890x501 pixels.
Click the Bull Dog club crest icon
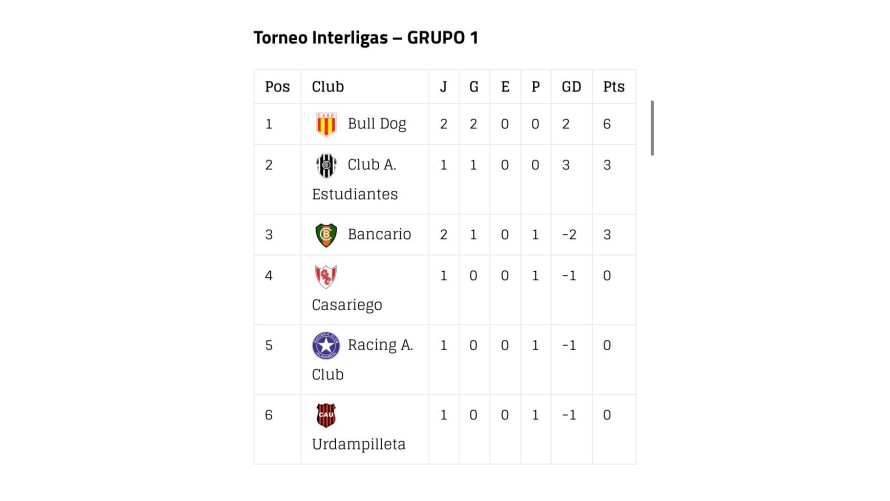pos(326,124)
